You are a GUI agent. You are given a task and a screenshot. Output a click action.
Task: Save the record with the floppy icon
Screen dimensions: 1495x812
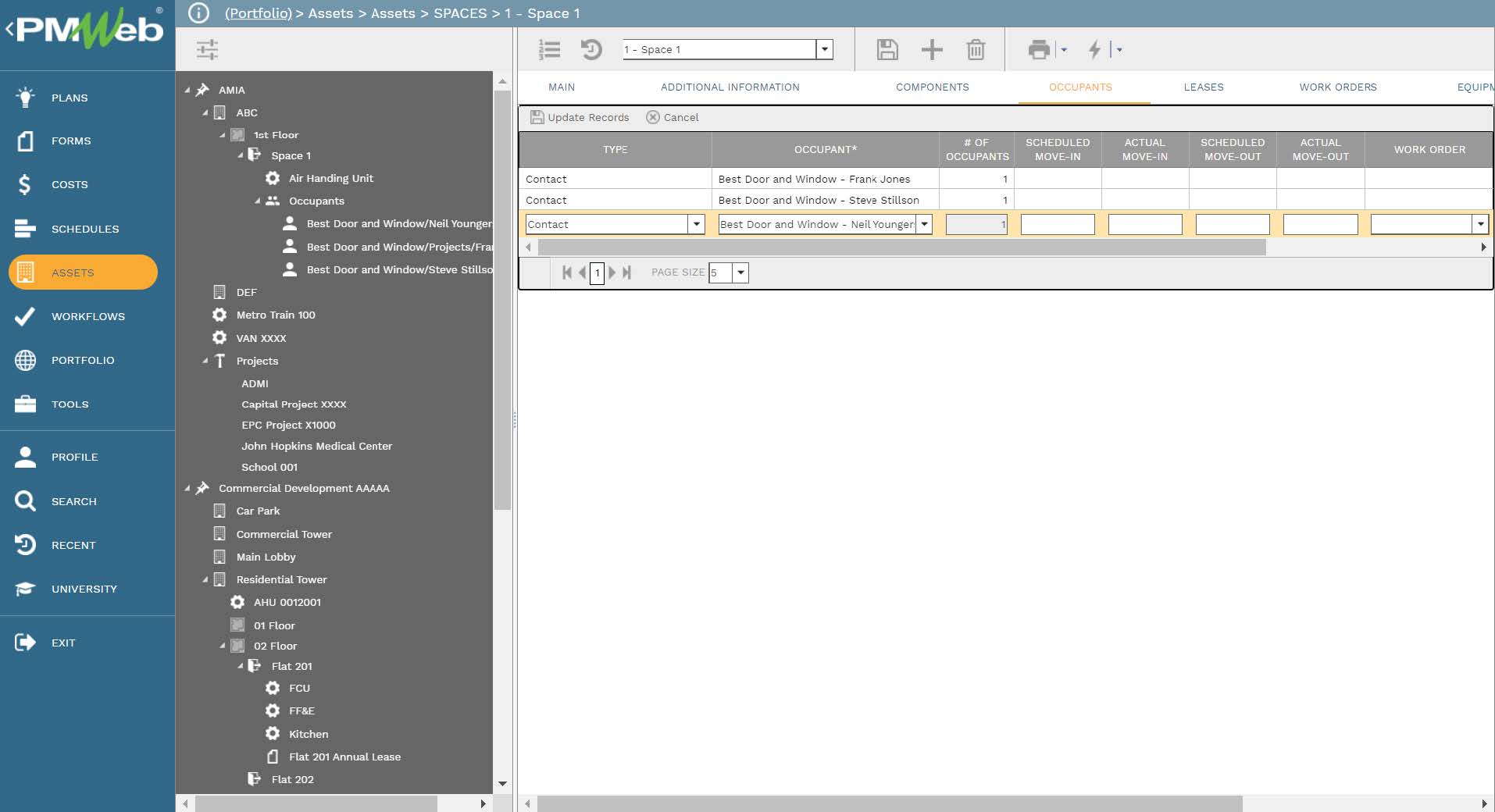[x=887, y=50]
